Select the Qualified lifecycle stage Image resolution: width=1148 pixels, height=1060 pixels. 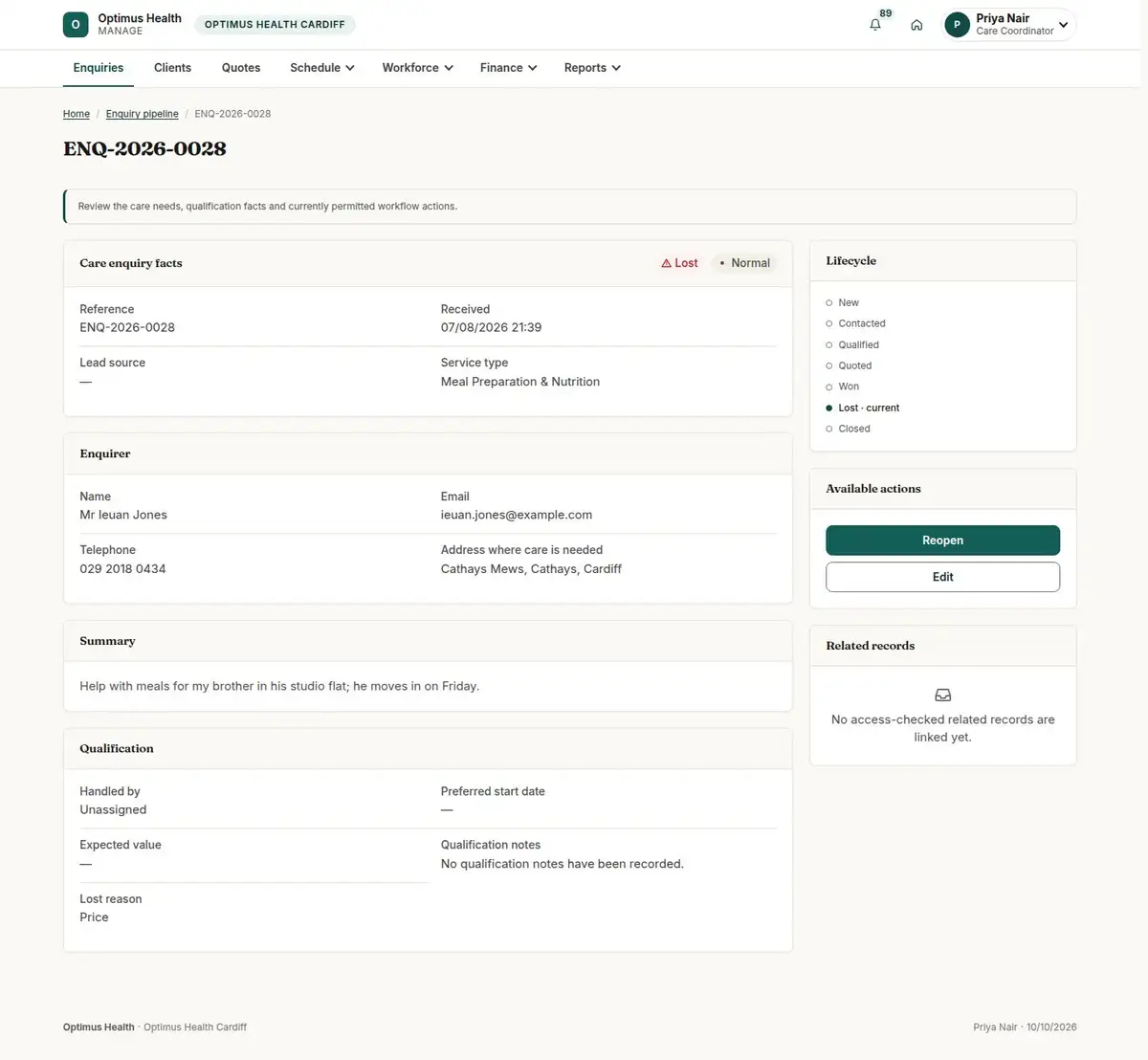[x=852, y=344]
